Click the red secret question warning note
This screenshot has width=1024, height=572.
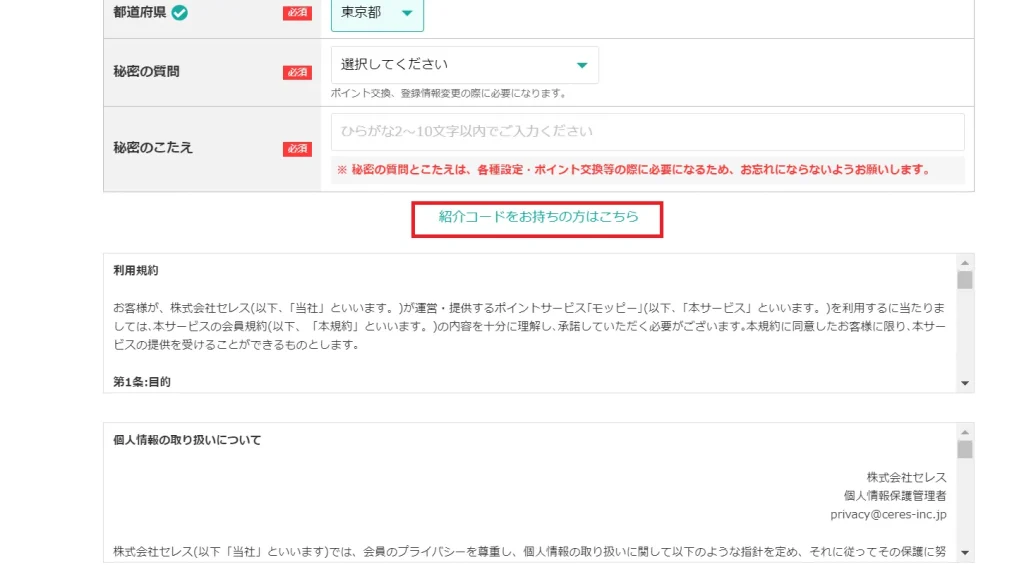point(634,170)
